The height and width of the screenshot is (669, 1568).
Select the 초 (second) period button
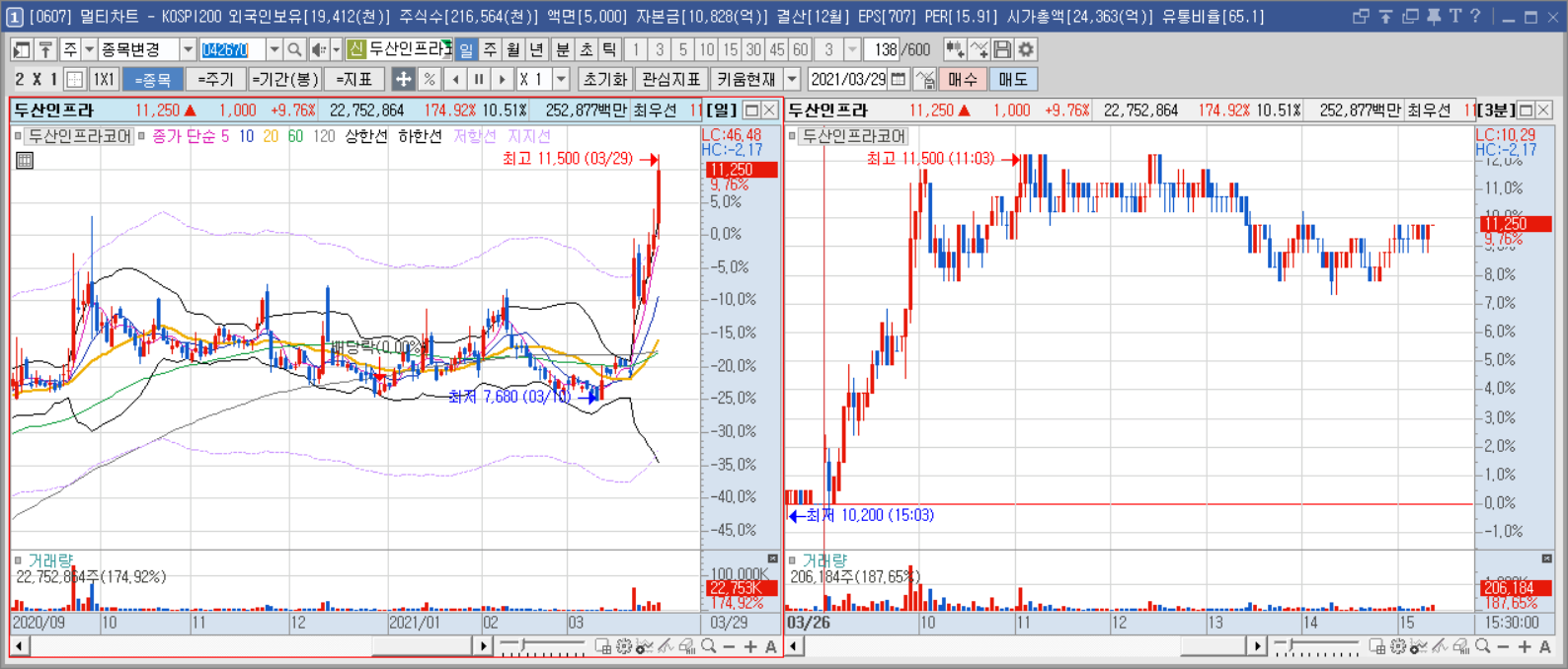click(587, 49)
